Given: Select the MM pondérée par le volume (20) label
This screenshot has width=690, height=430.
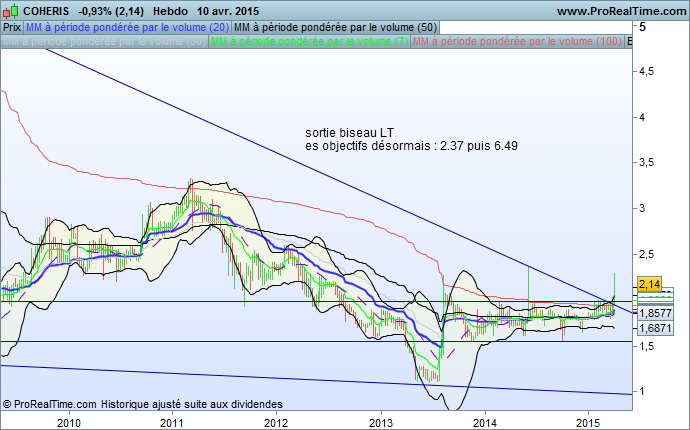Looking at the screenshot, I should (128, 27).
